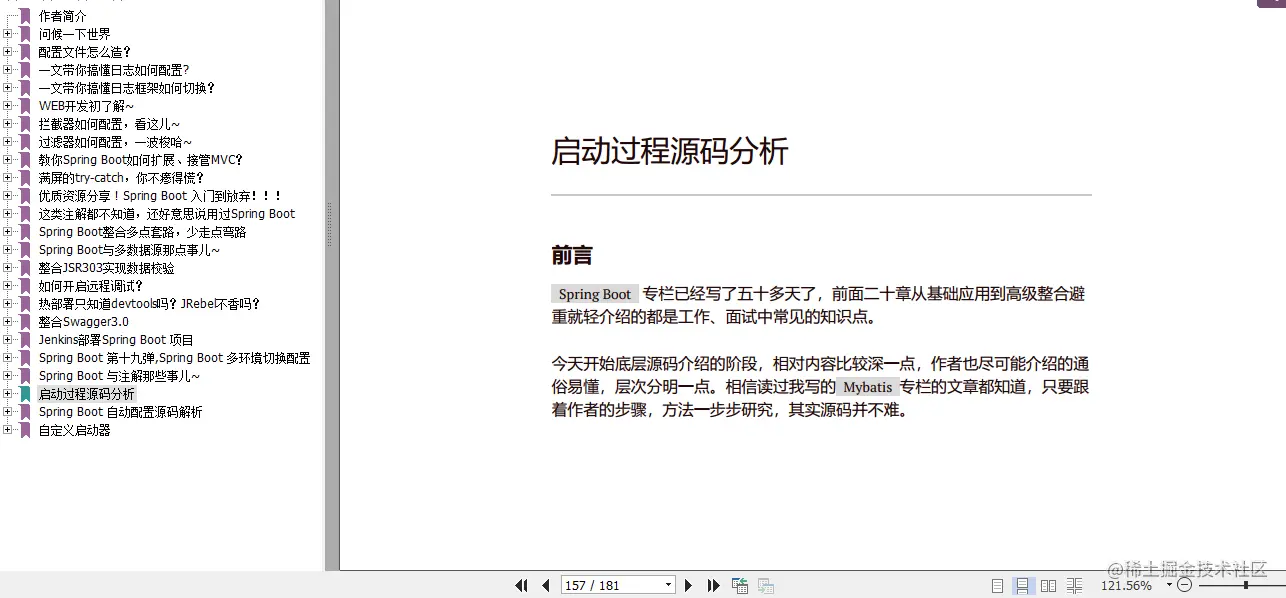Go to the last page

[x=713, y=585]
